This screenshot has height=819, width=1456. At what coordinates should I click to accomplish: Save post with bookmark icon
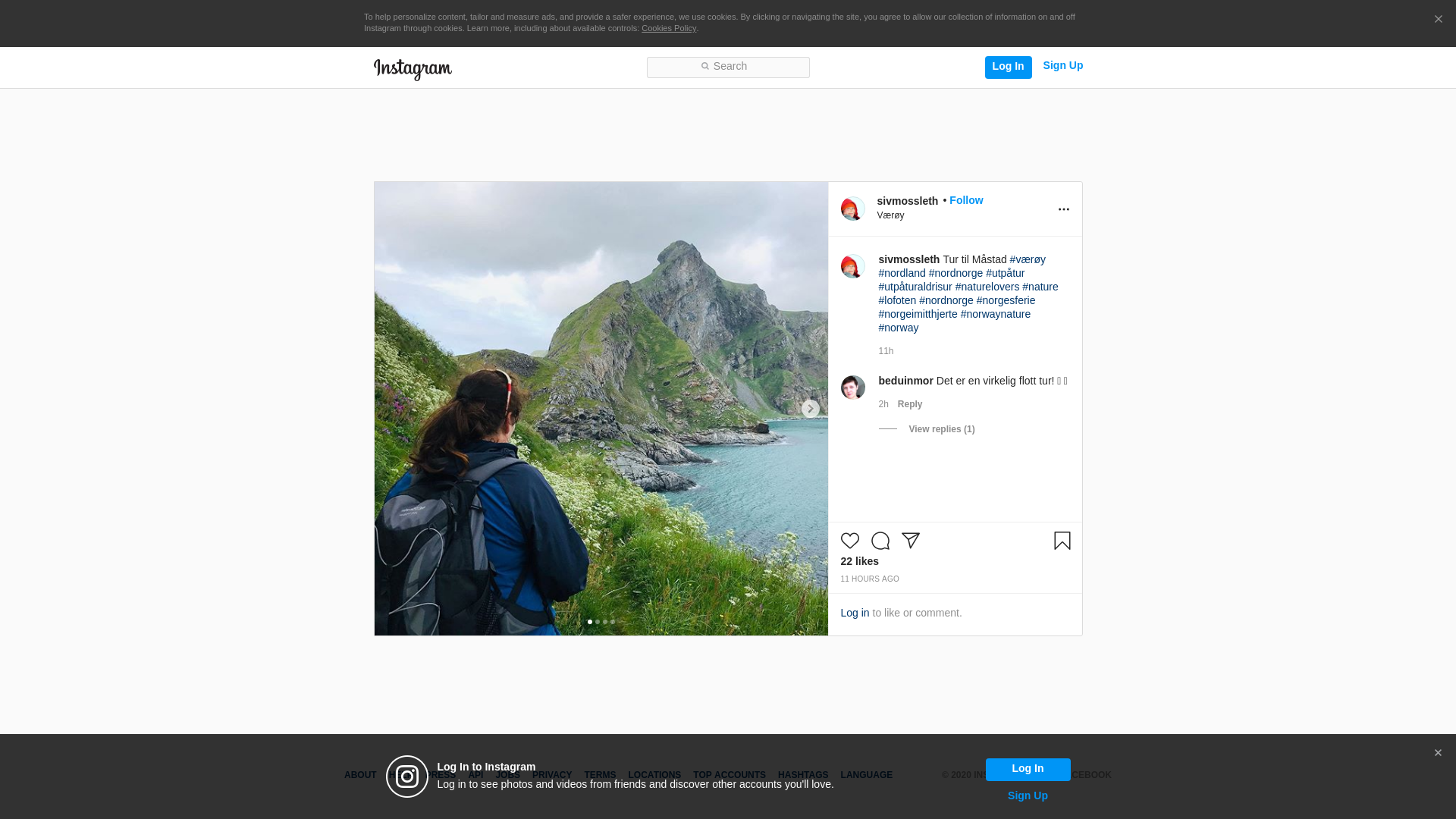click(1062, 541)
